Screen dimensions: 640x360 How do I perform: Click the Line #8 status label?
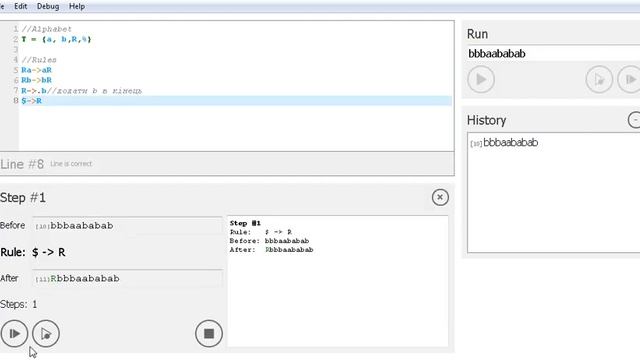point(22,164)
